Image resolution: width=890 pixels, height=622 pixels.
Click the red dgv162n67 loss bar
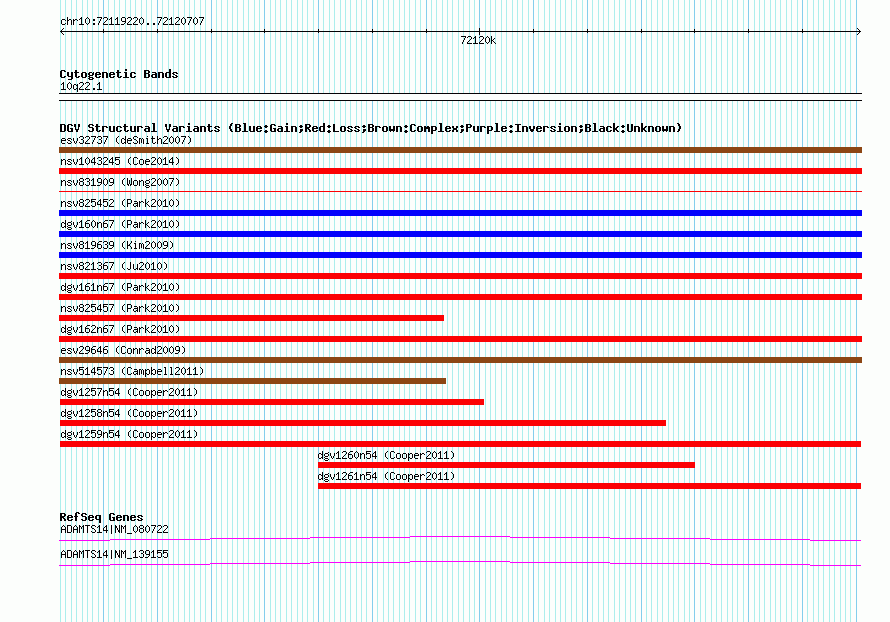(x=460, y=339)
